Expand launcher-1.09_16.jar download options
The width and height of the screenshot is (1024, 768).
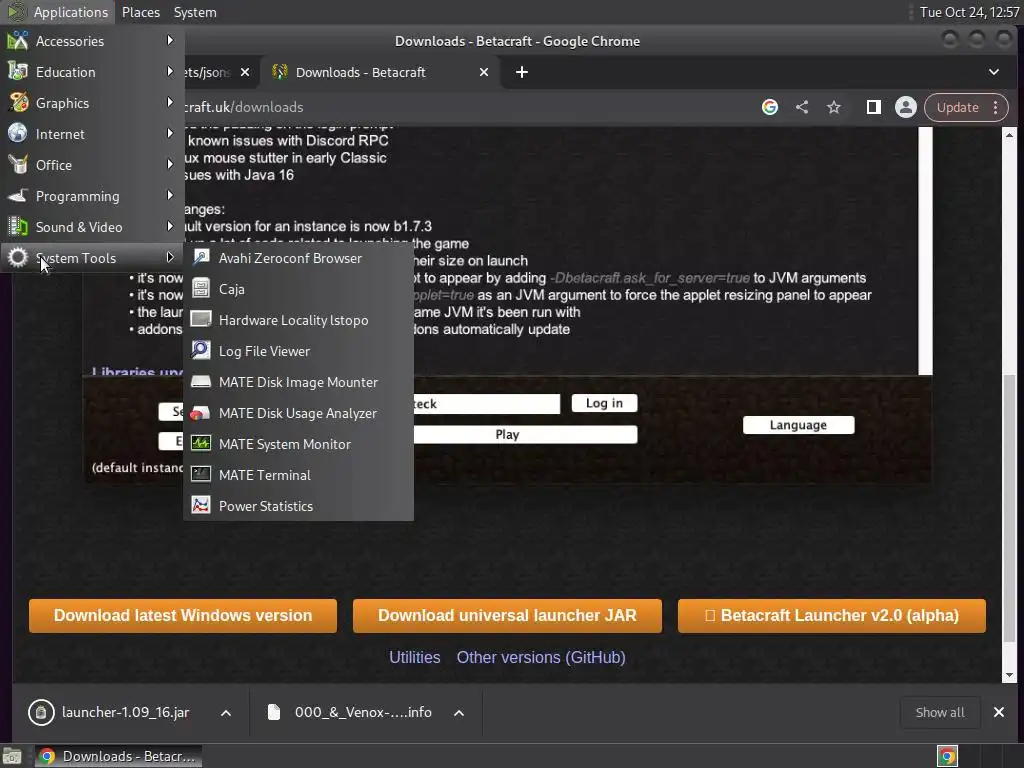[x=226, y=712]
